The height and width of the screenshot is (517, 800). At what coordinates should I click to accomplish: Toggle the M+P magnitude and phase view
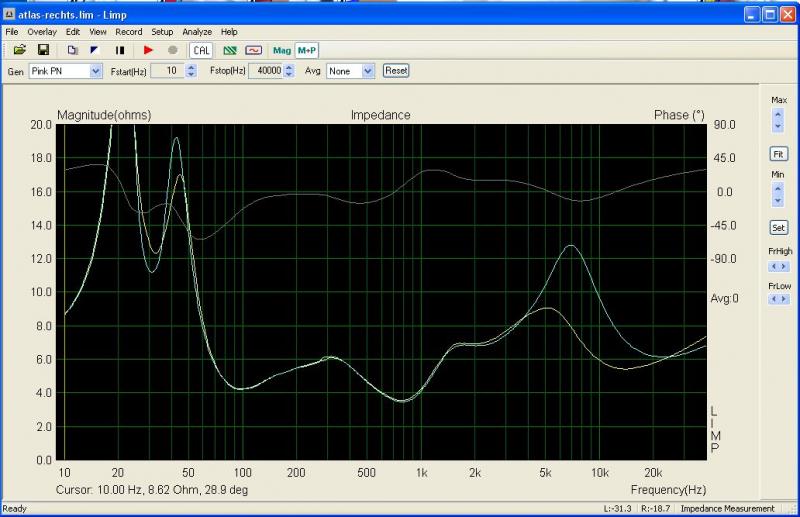pyautogui.click(x=307, y=49)
